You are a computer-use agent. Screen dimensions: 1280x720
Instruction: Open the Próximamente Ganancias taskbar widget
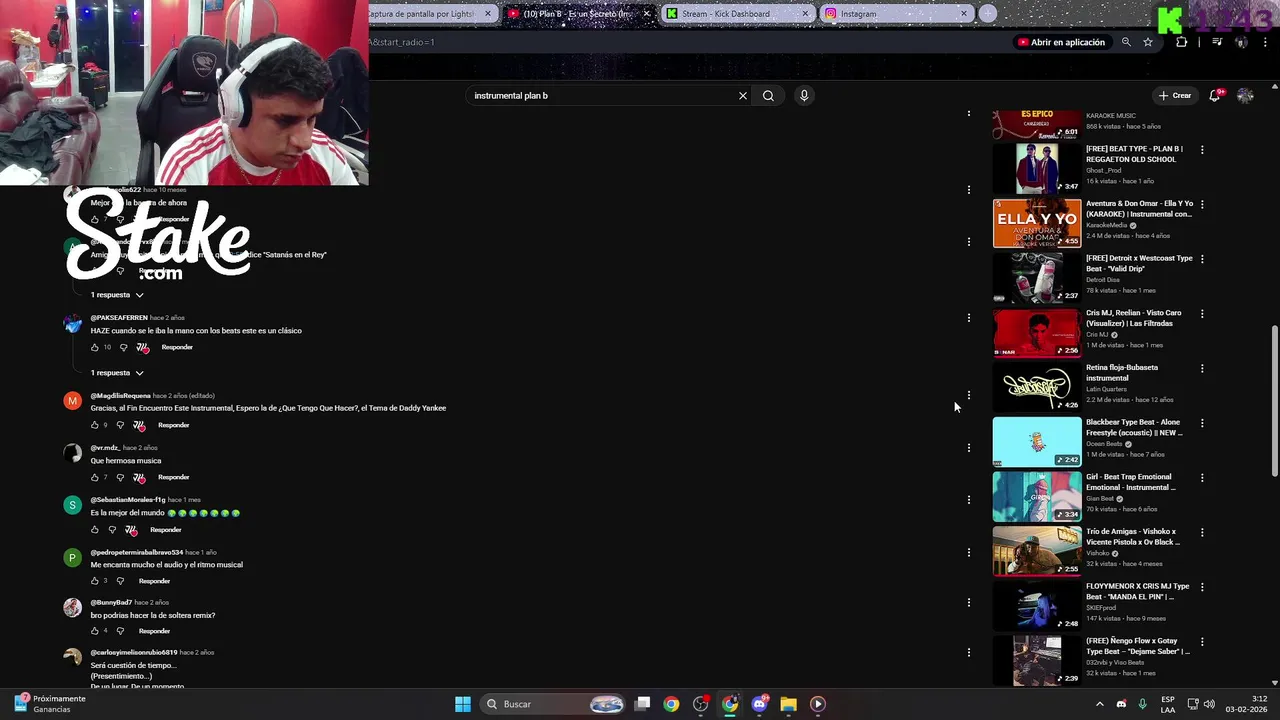(50, 704)
